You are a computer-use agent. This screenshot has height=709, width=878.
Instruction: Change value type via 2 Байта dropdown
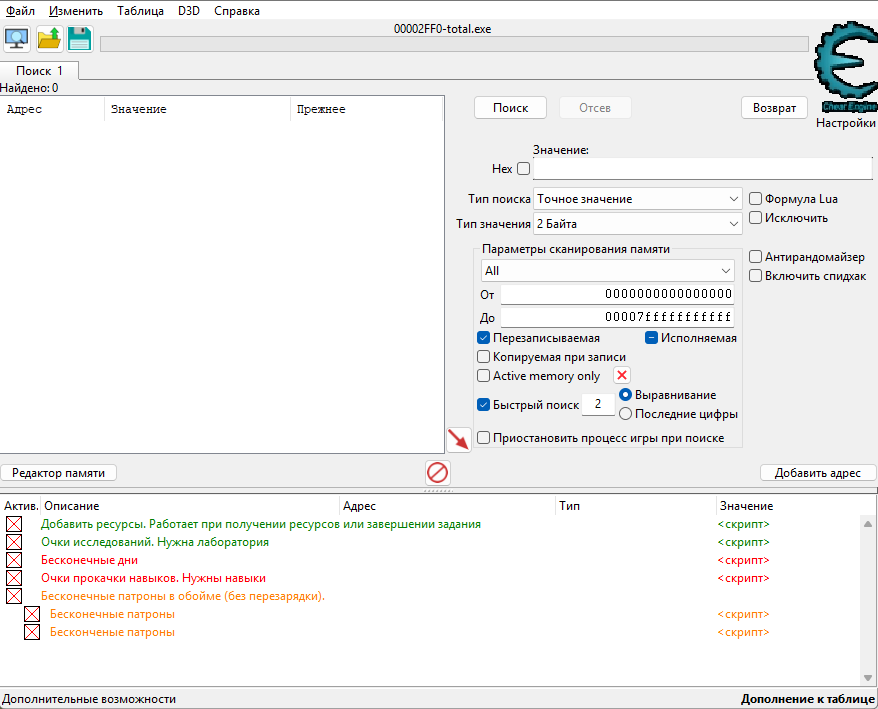(636, 223)
